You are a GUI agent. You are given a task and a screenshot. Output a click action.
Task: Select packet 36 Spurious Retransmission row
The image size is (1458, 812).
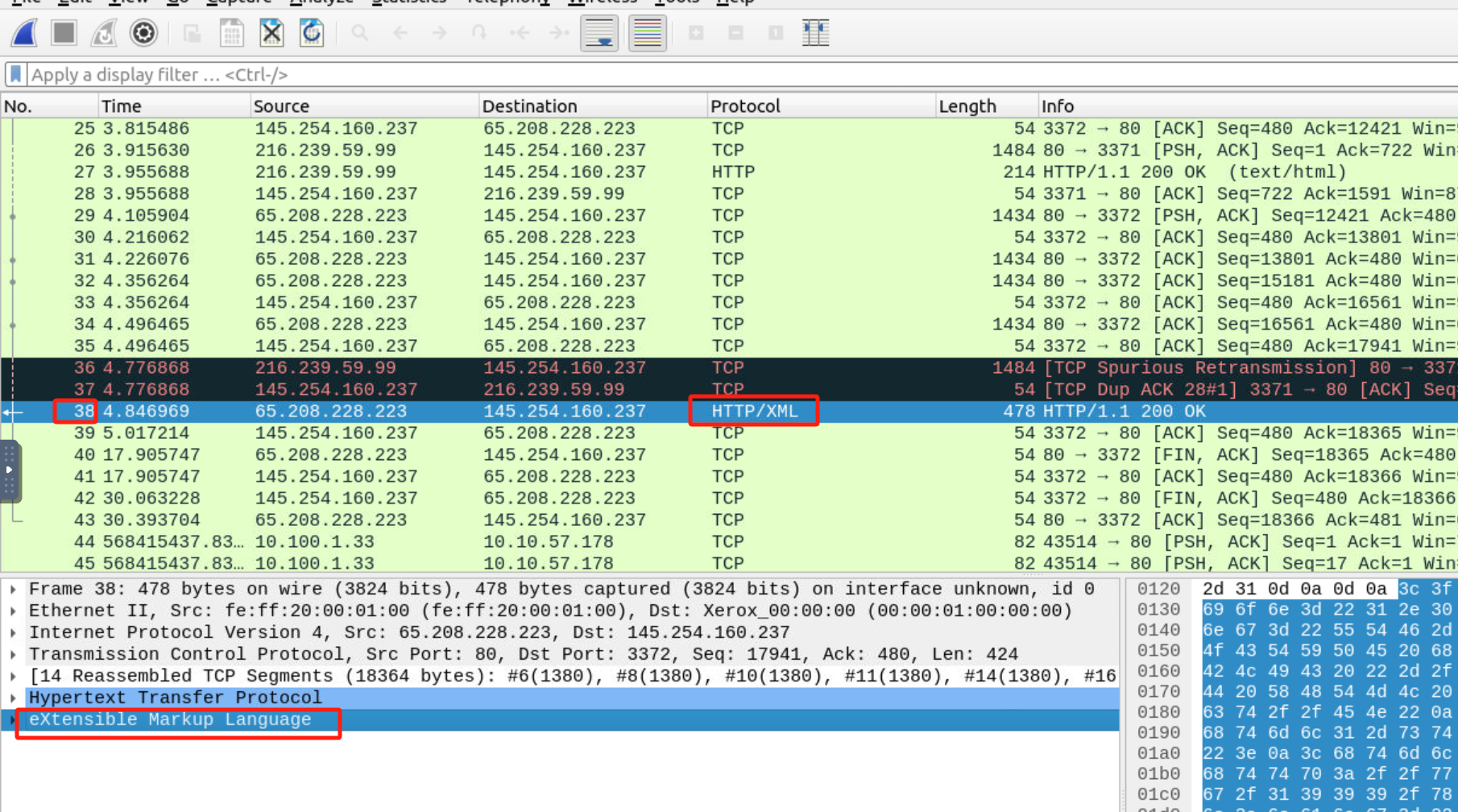[729, 367]
